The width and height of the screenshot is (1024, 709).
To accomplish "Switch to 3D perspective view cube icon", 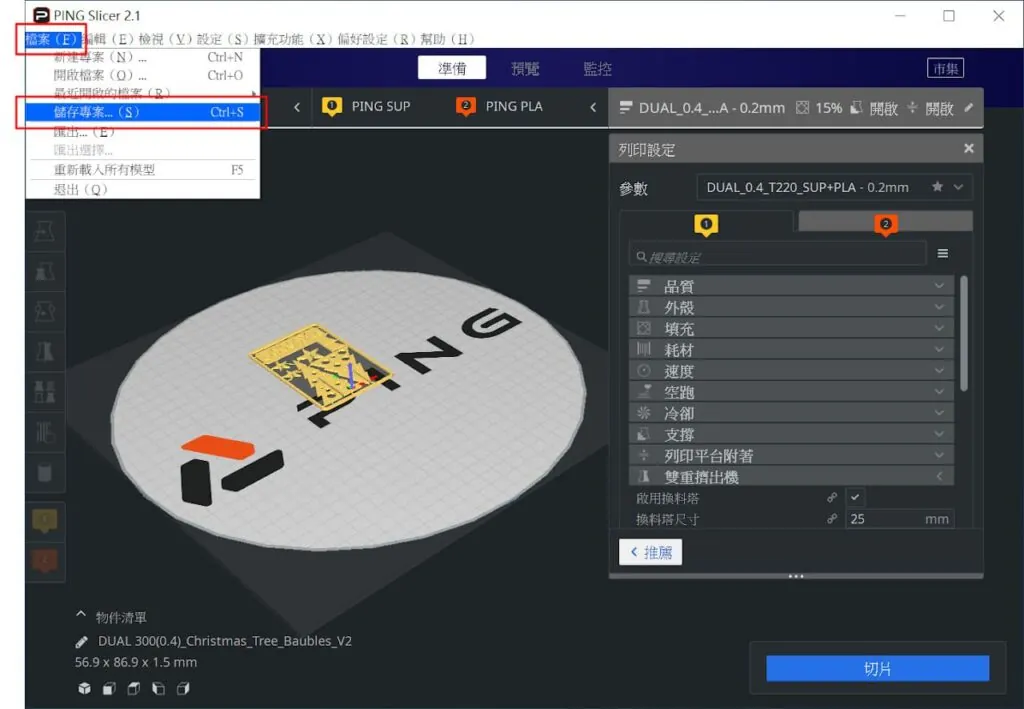I will pos(84,688).
